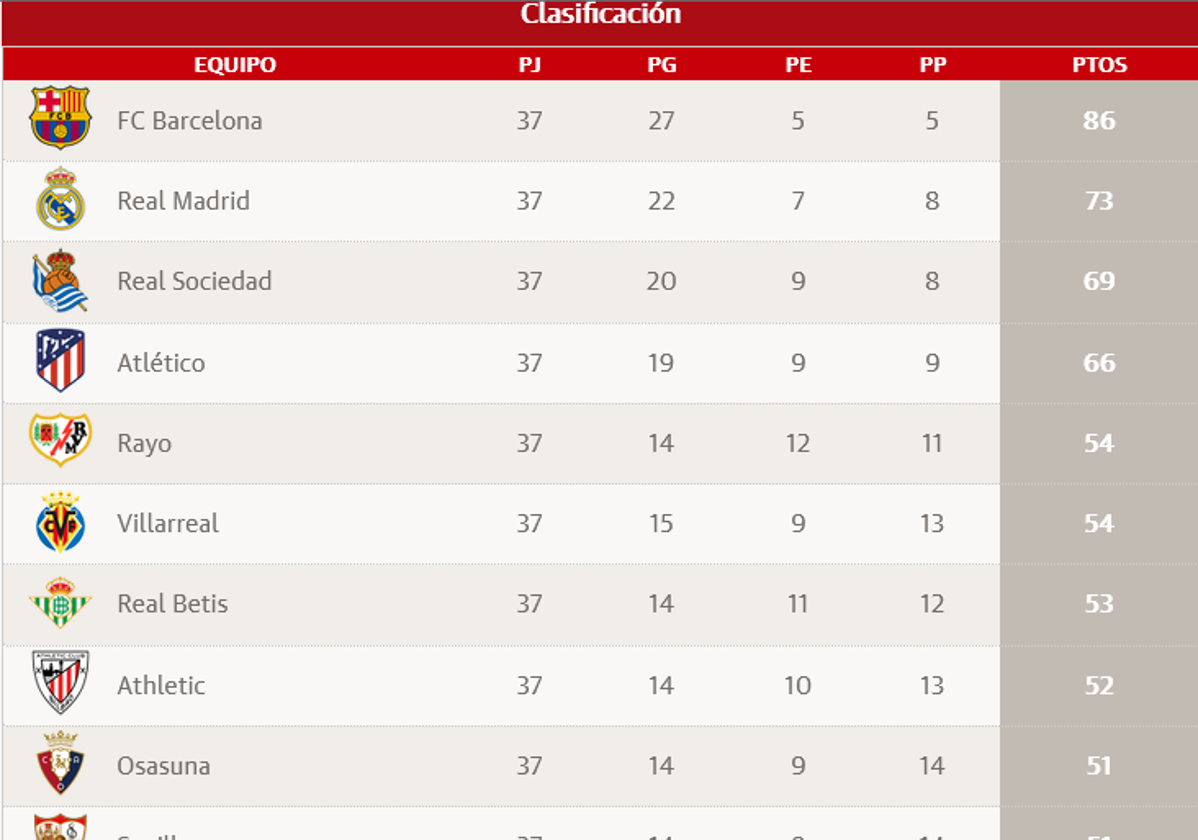
Task: Select the Real Sociedad team name
Action: point(194,281)
